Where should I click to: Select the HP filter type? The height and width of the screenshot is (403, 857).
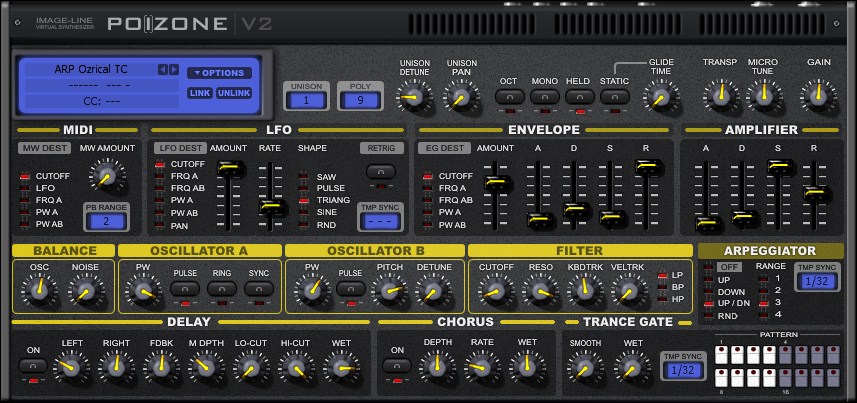pyautogui.click(x=661, y=301)
